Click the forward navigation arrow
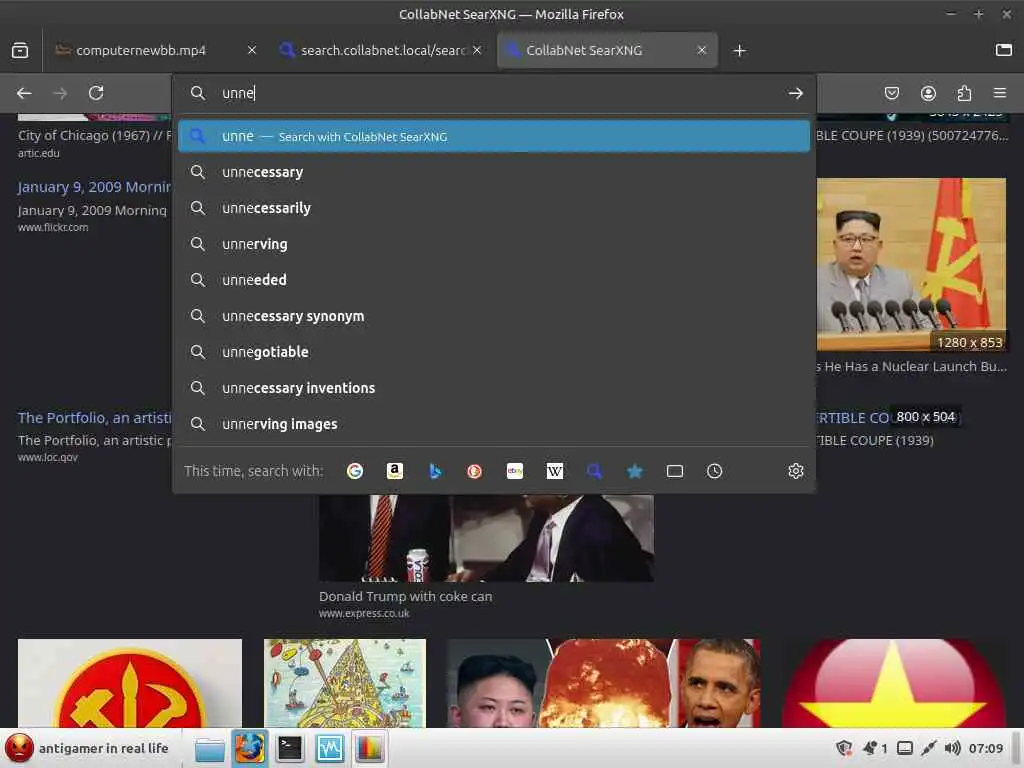1024x768 pixels. [60, 93]
